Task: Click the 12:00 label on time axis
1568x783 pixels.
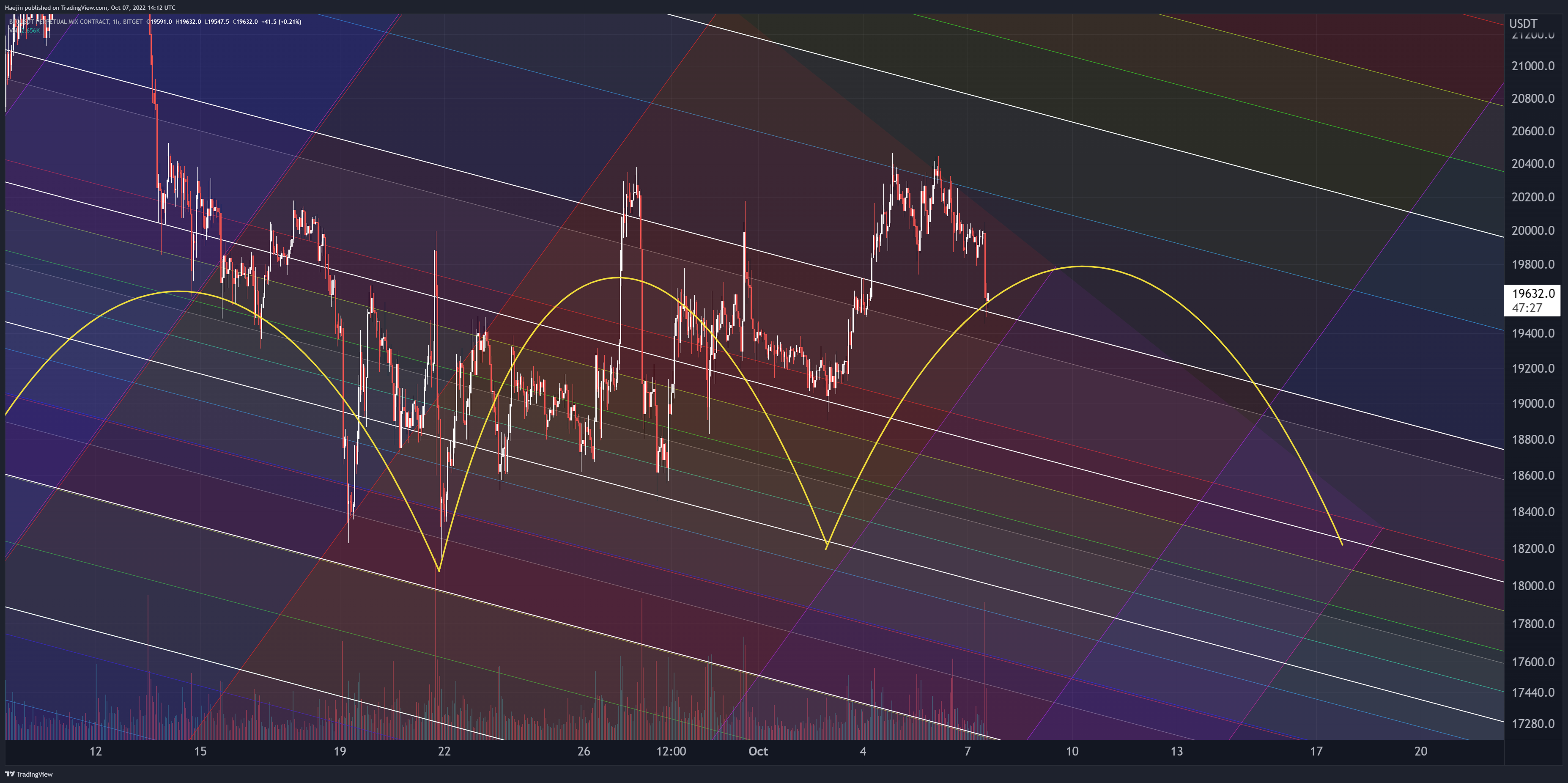Action: tap(671, 751)
